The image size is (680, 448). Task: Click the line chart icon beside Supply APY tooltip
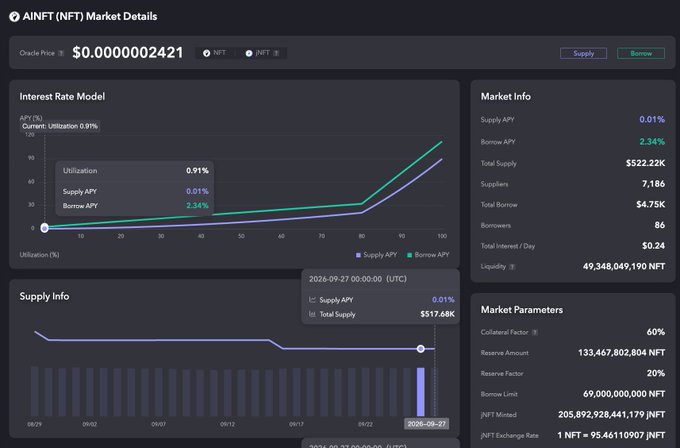[x=312, y=300]
